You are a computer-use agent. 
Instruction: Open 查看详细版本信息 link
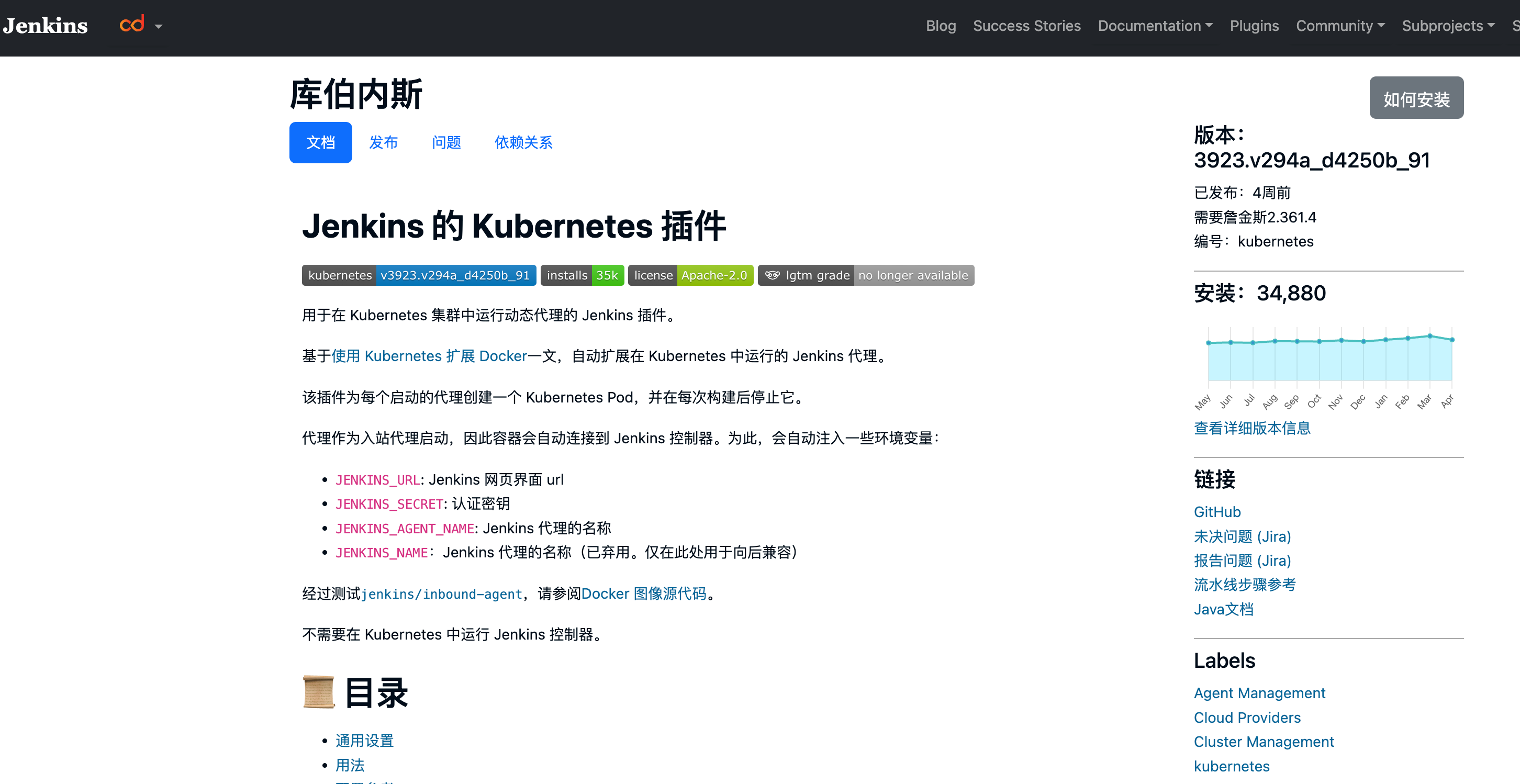pyautogui.click(x=1251, y=428)
